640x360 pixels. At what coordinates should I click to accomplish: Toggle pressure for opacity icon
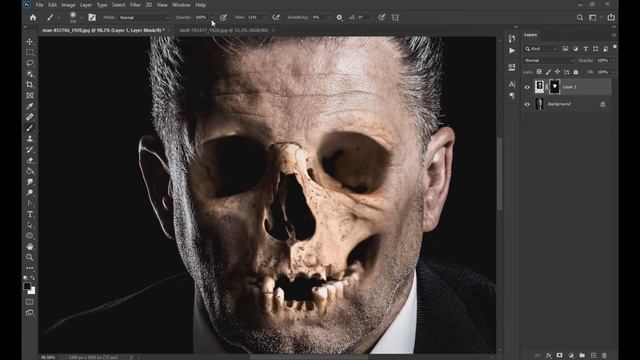223,18
